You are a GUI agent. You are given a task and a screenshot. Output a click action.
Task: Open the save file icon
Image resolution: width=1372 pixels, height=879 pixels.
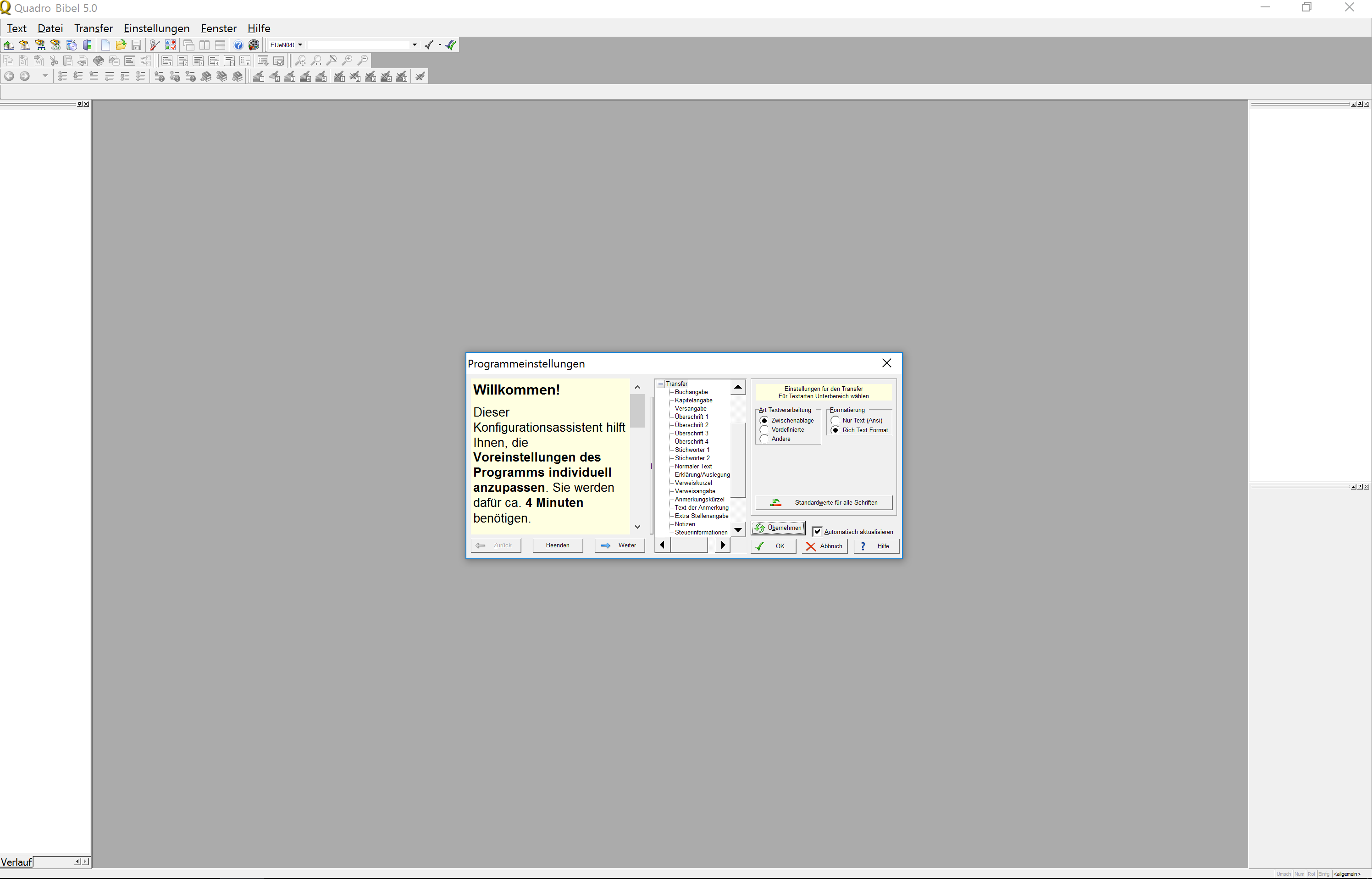pyautogui.click(x=136, y=45)
